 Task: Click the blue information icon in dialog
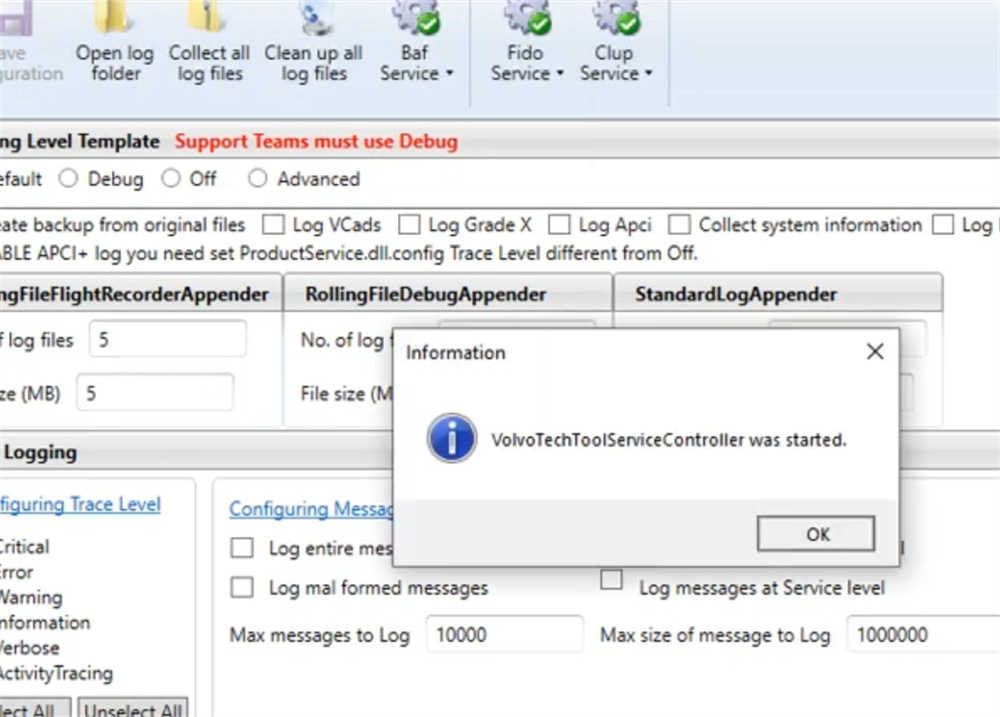pyautogui.click(x=452, y=439)
